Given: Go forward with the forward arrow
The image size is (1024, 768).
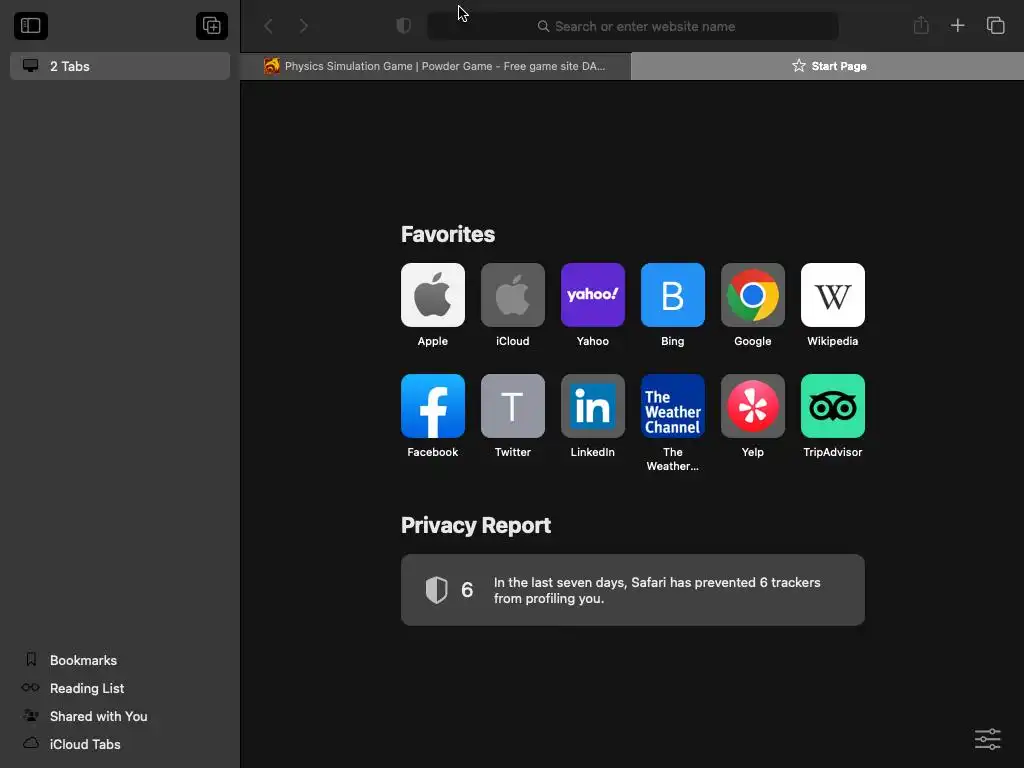Looking at the screenshot, I should tap(304, 26).
